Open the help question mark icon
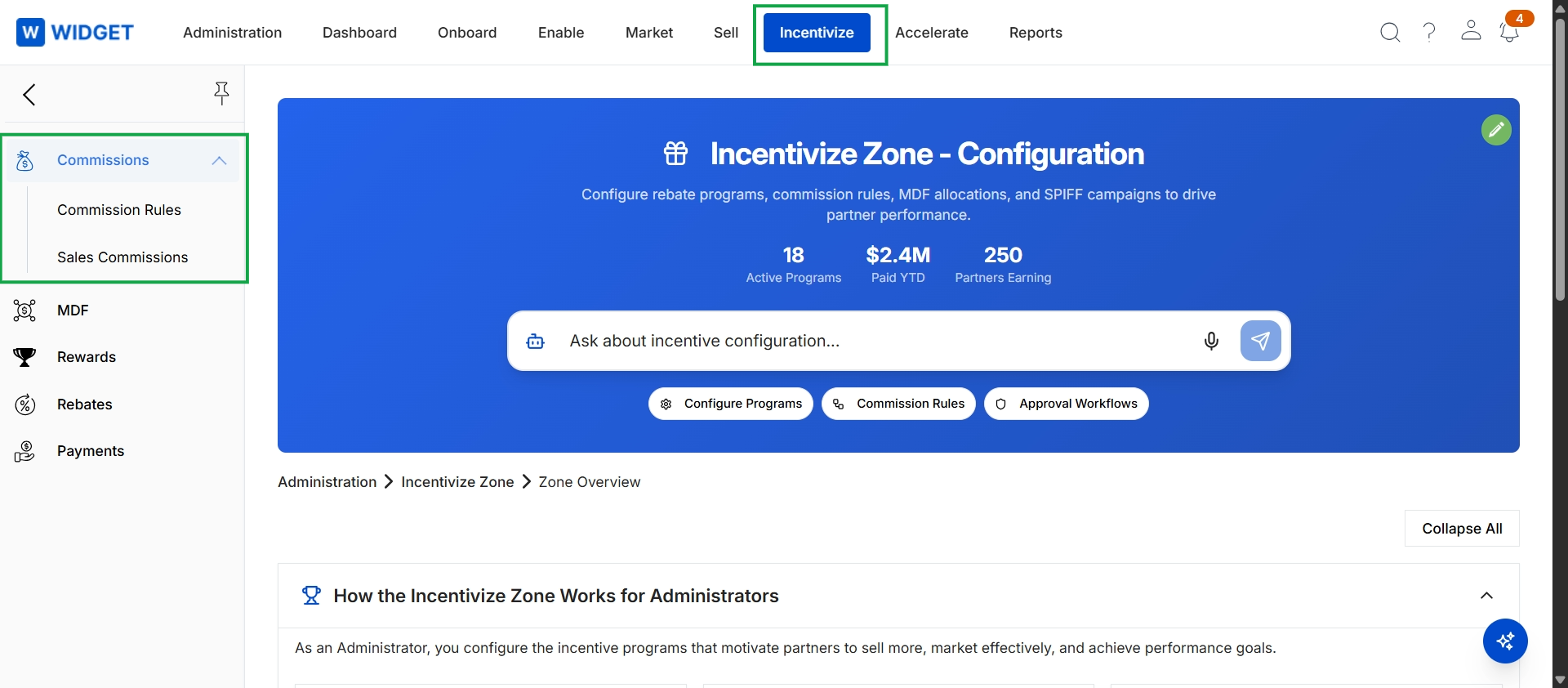 point(1429,33)
